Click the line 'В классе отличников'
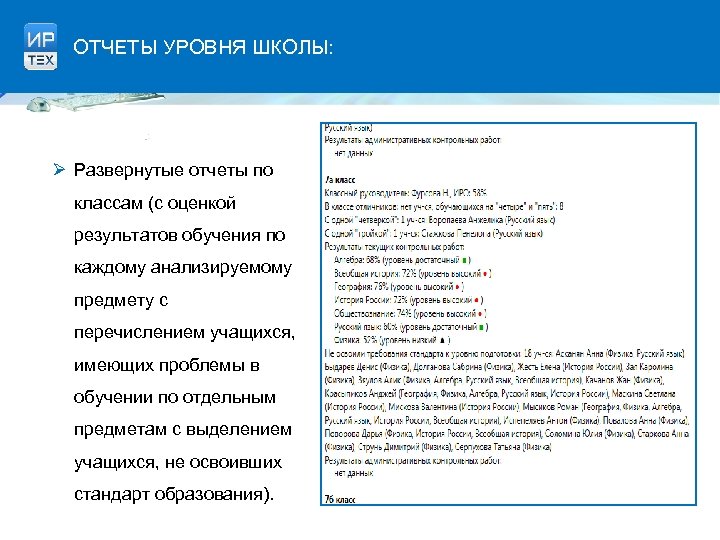The width and height of the screenshot is (720, 540). [444, 207]
